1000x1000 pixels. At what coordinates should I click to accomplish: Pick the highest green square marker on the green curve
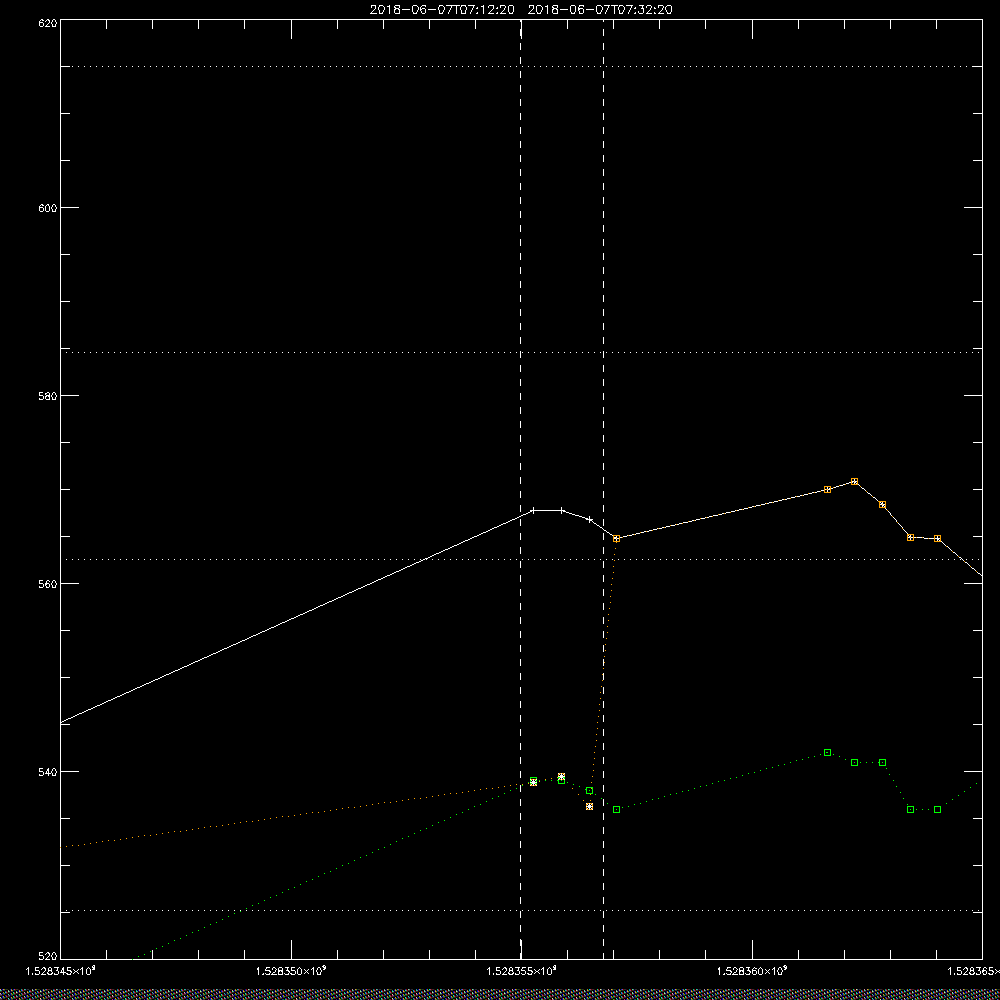(x=828, y=753)
